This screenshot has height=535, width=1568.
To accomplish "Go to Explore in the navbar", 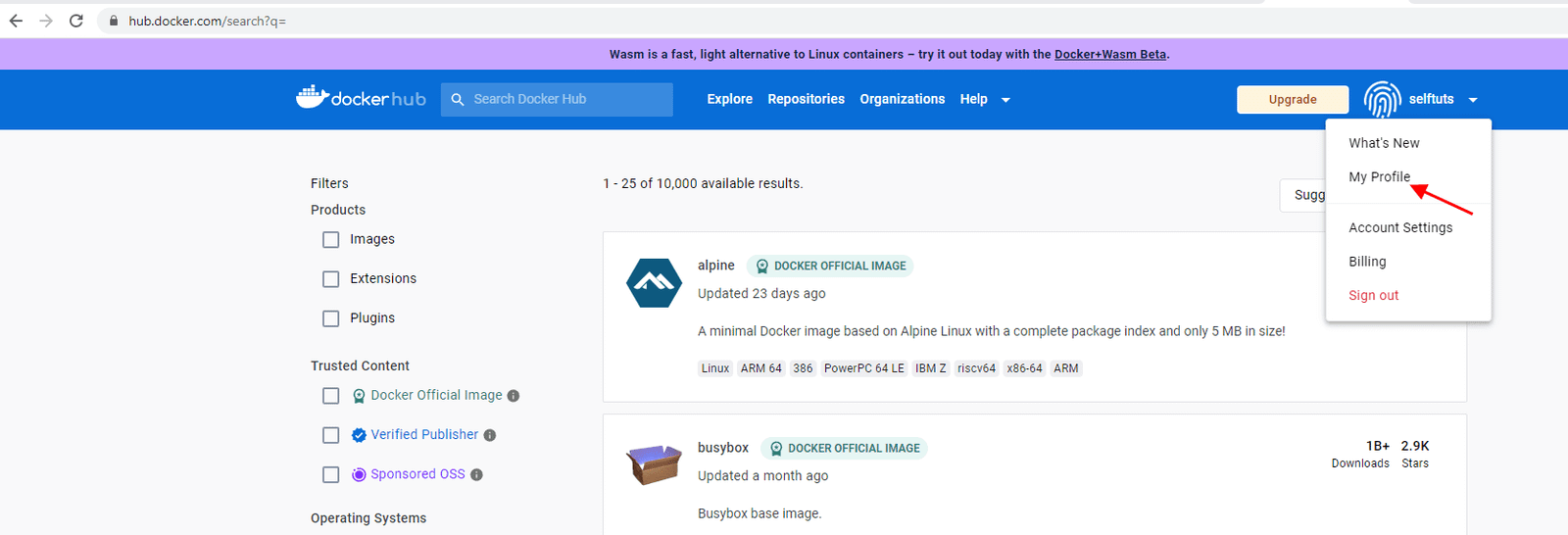I will tap(730, 99).
